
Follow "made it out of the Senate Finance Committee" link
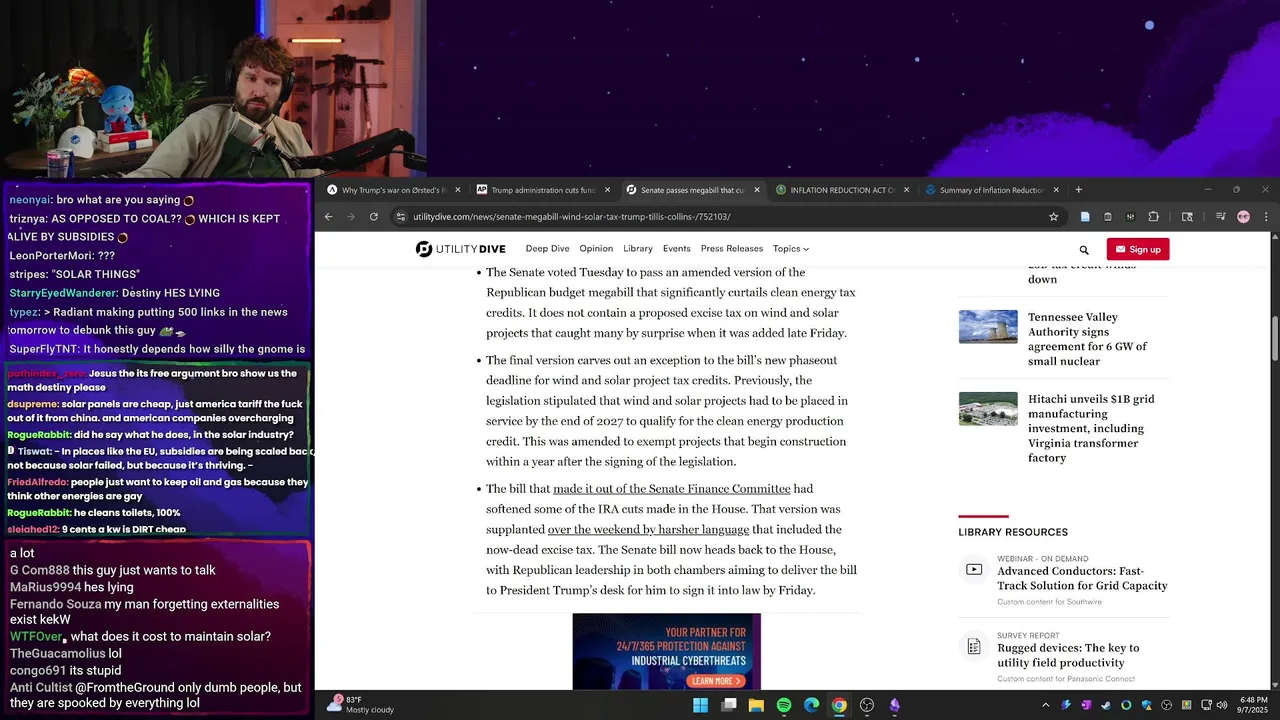[672, 489]
